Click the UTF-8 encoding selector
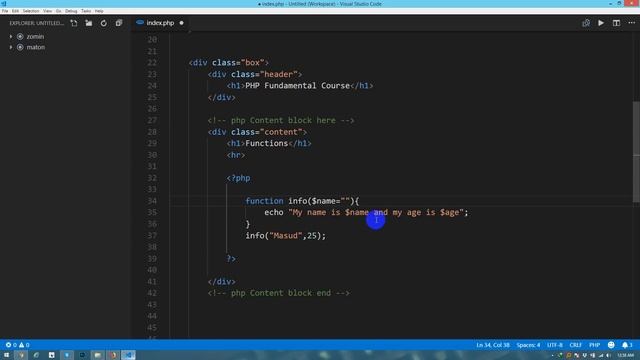640x360 pixels. pos(555,345)
